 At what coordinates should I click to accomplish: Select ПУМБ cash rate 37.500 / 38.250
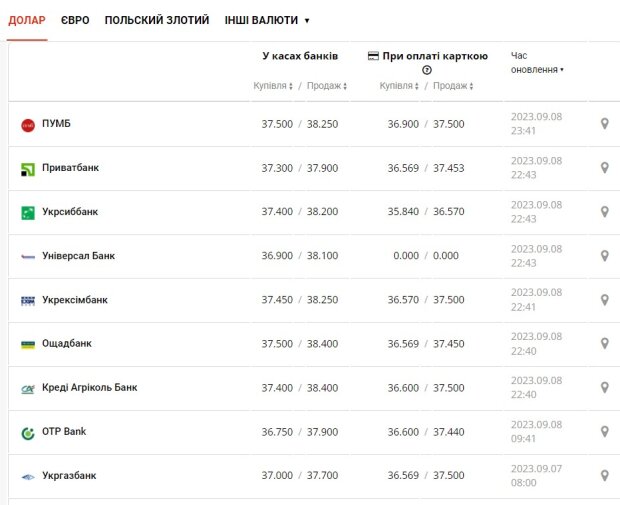300,124
